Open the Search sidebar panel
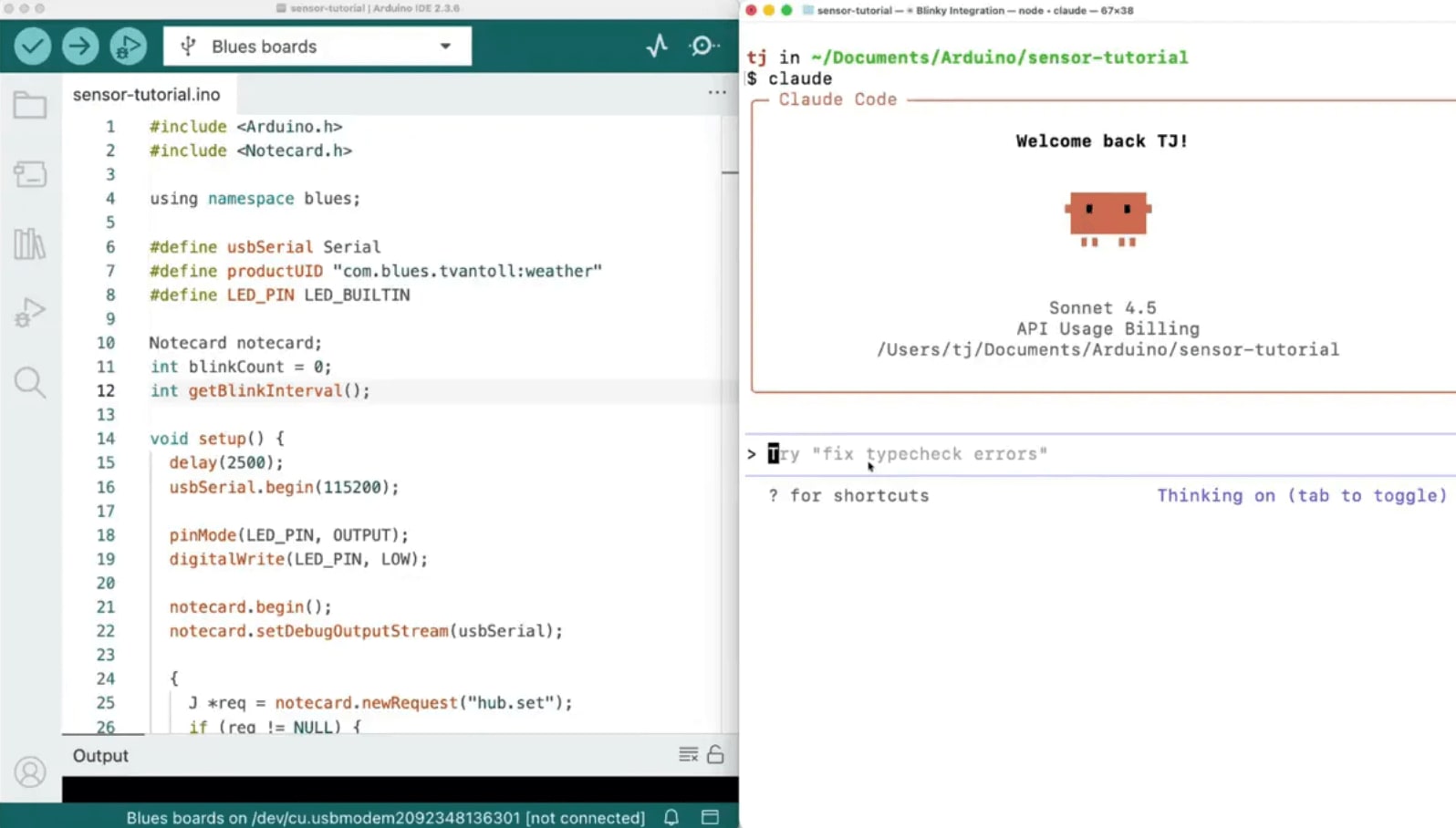The image size is (1456, 828). [30, 382]
